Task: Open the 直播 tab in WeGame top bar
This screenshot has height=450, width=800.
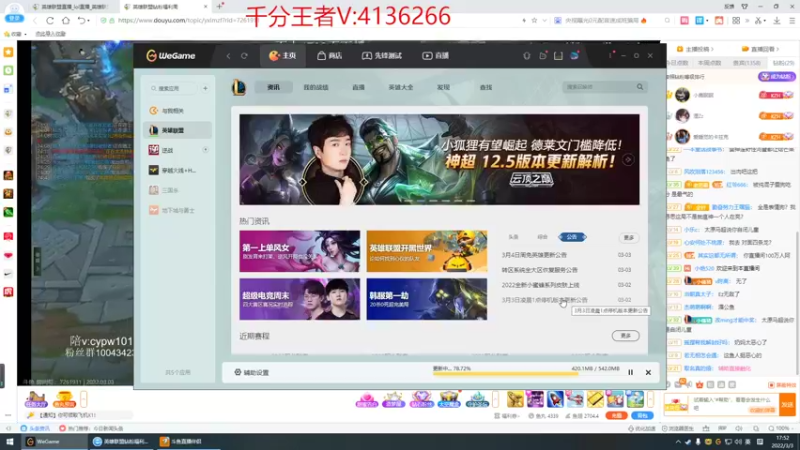Action: [x=435, y=56]
